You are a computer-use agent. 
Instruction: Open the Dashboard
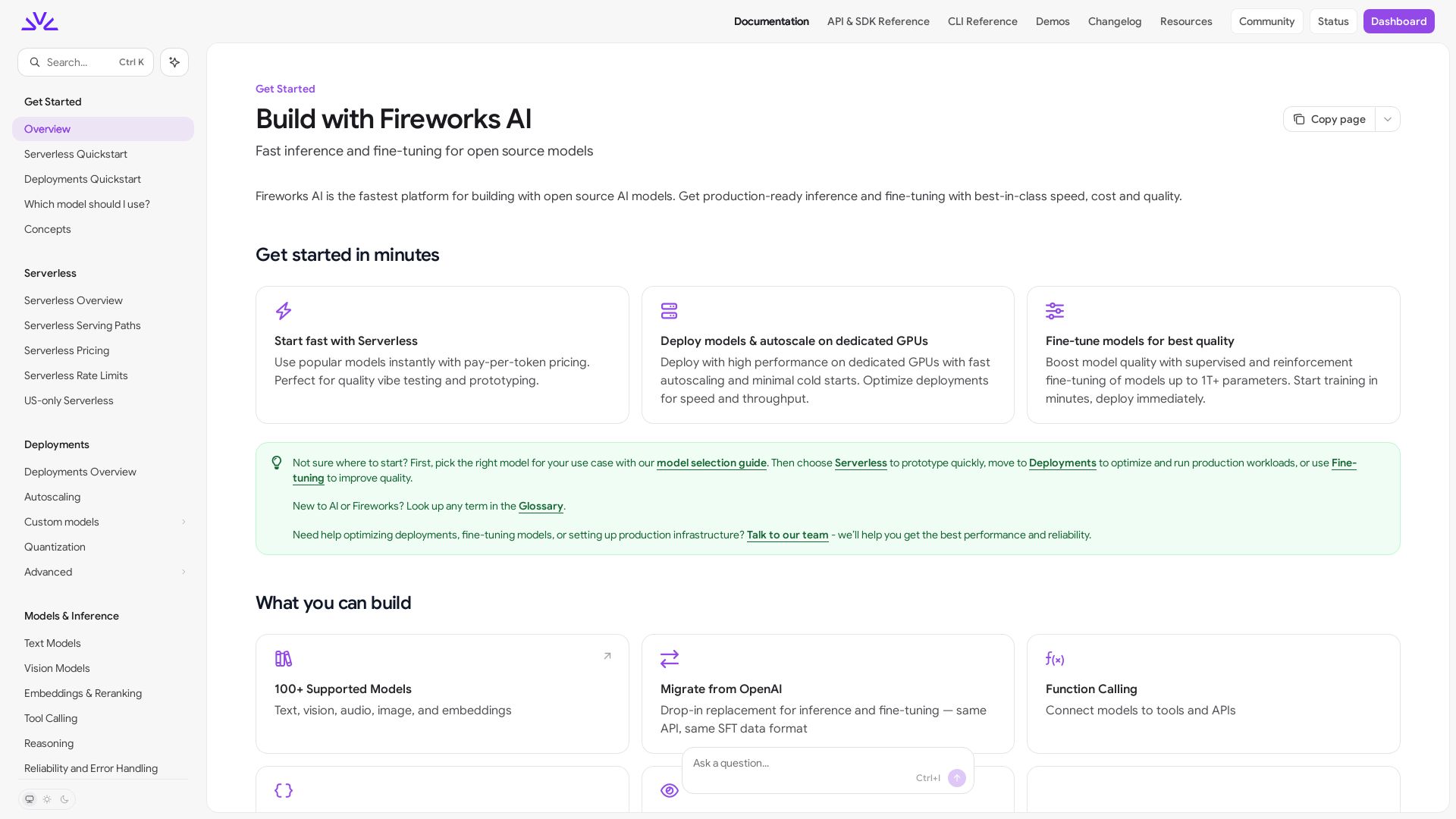click(x=1398, y=21)
